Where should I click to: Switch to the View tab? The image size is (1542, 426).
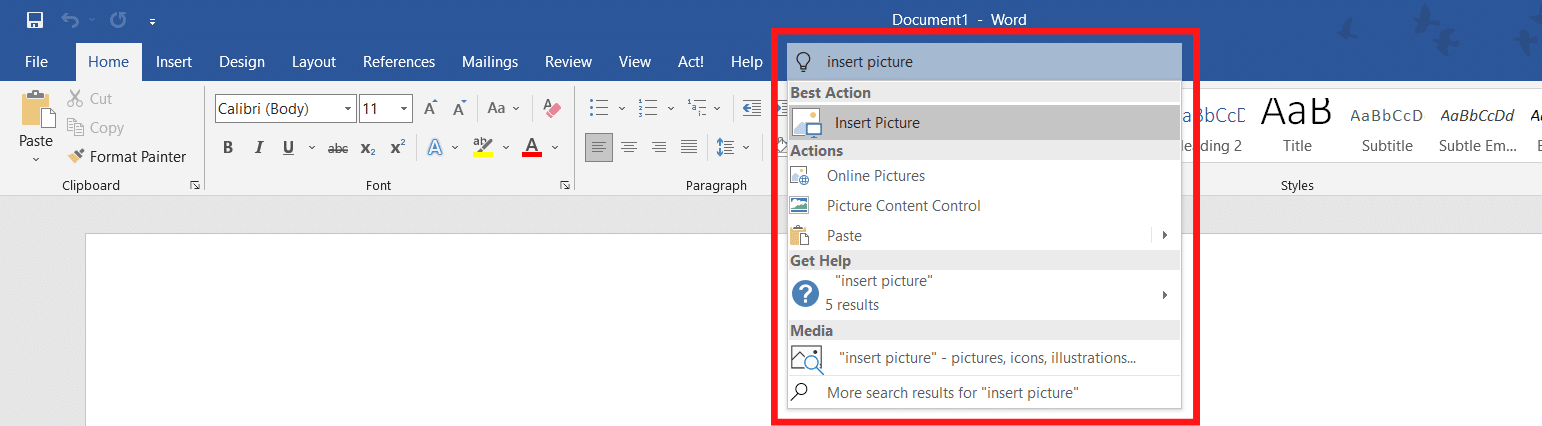tap(635, 62)
